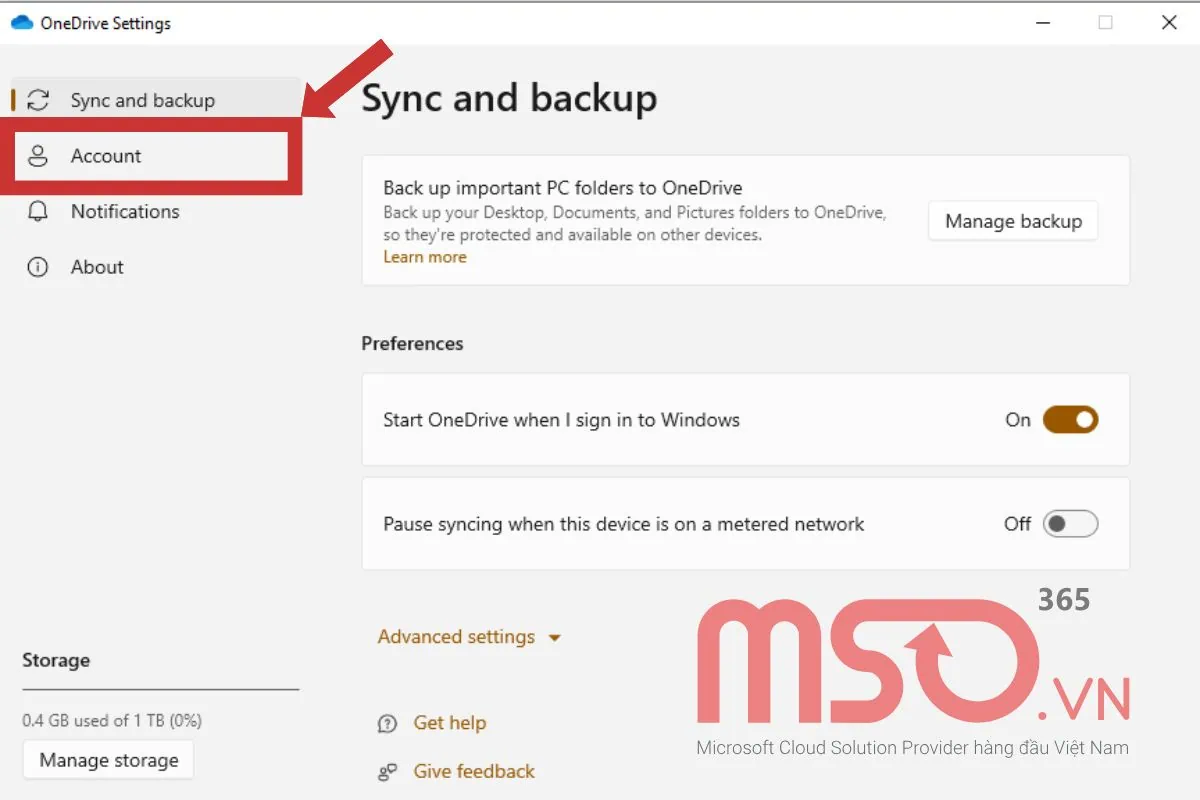Open the Get help link
The width and height of the screenshot is (1200, 800).
click(449, 723)
